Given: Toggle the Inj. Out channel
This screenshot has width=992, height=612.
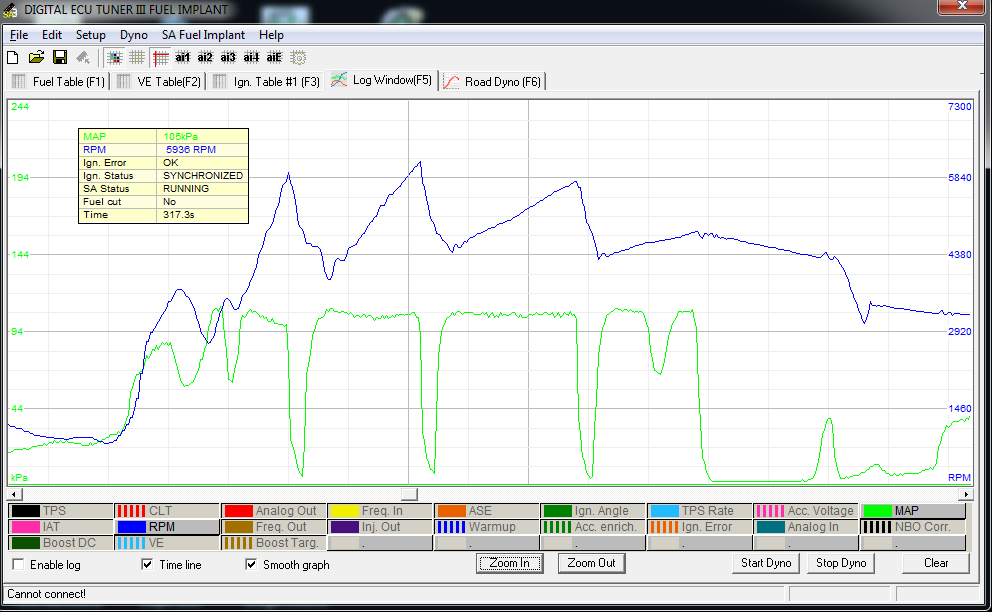Looking at the screenshot, I should [x=380, y=527].
